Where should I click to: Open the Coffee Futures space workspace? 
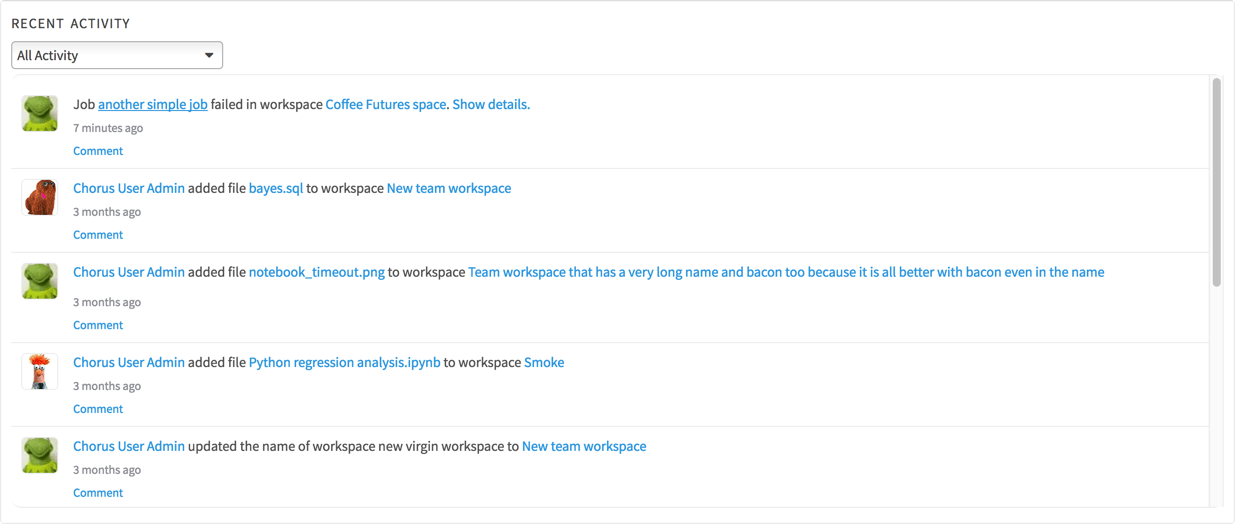[x=386, y=104]
